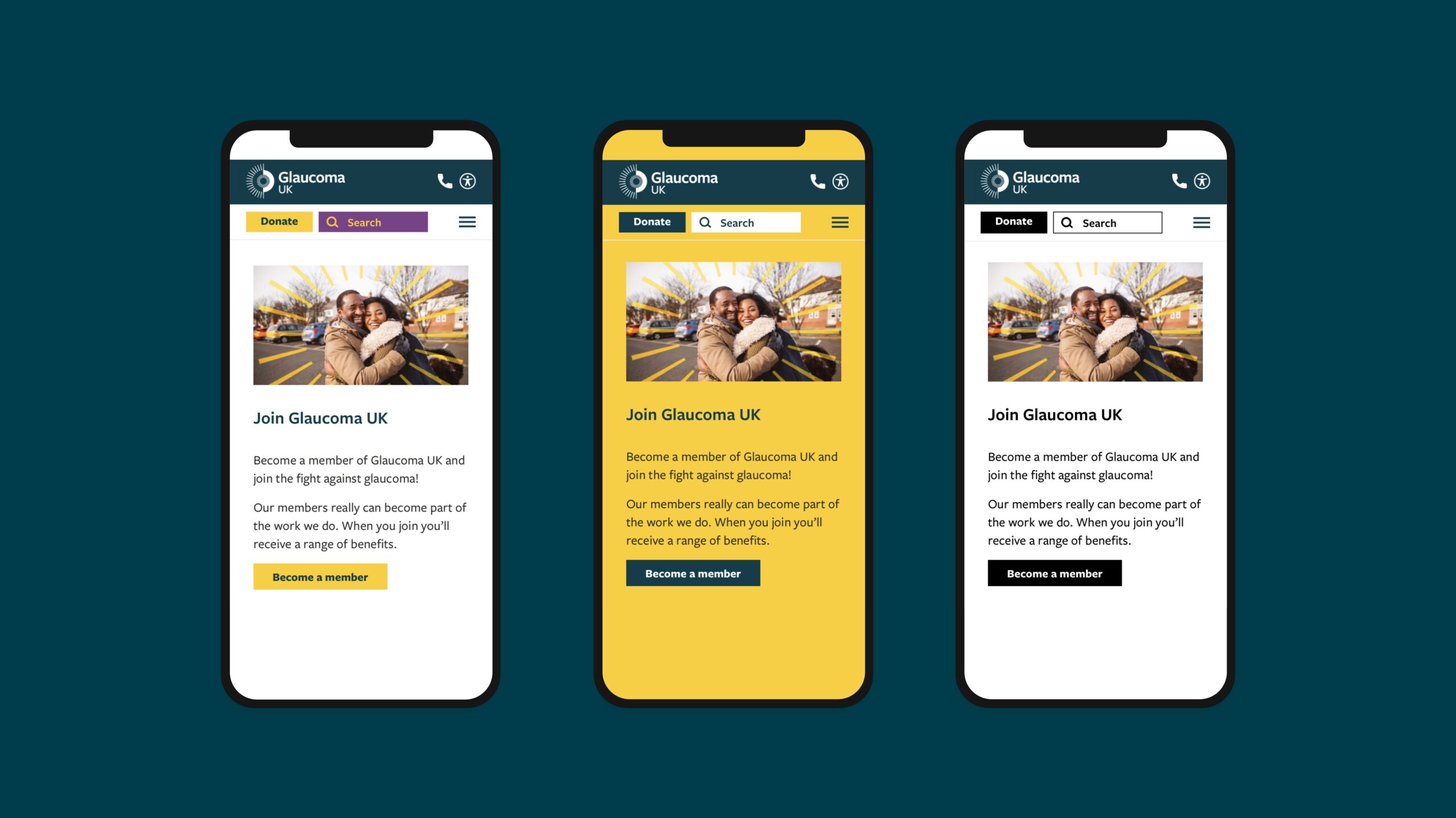Click the search magnifier icon on left phone

coord(333,221)
